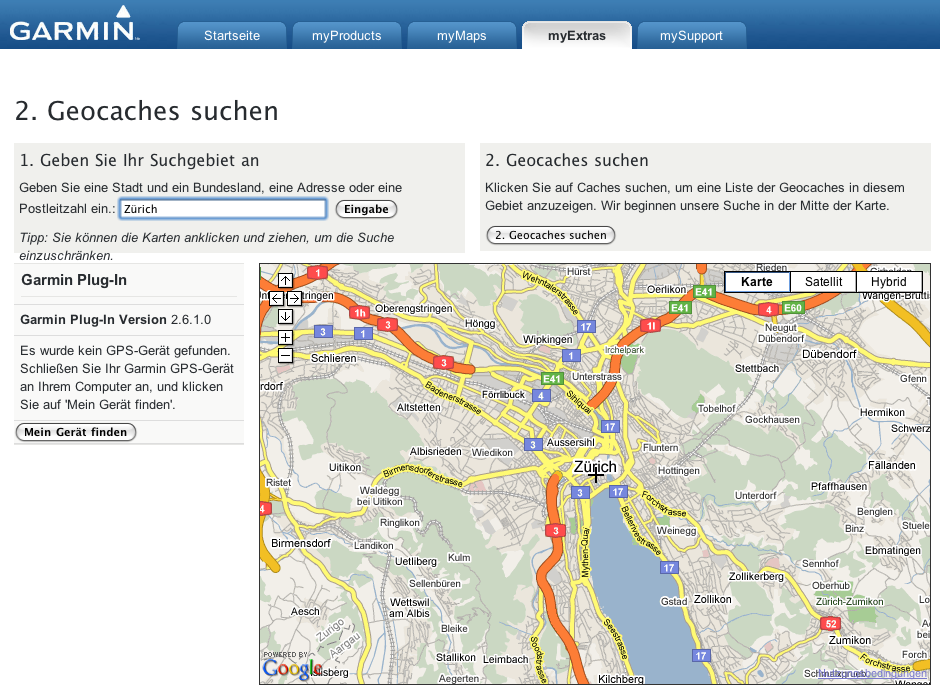Click the Birmensdorf label on map
940x693 pixels.
301,543
